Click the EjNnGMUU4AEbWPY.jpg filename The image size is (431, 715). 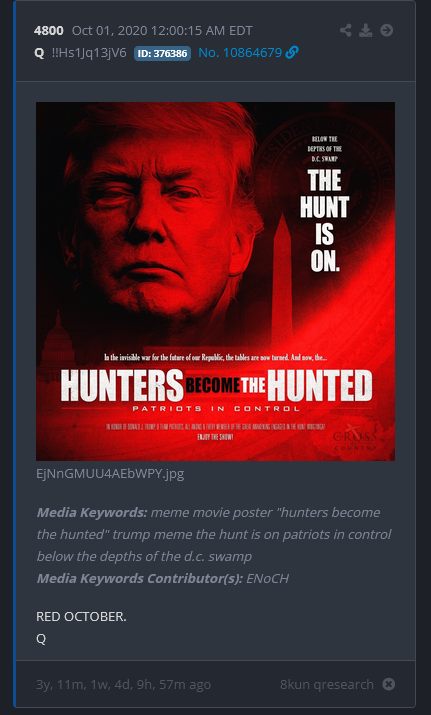click(110, 473)
